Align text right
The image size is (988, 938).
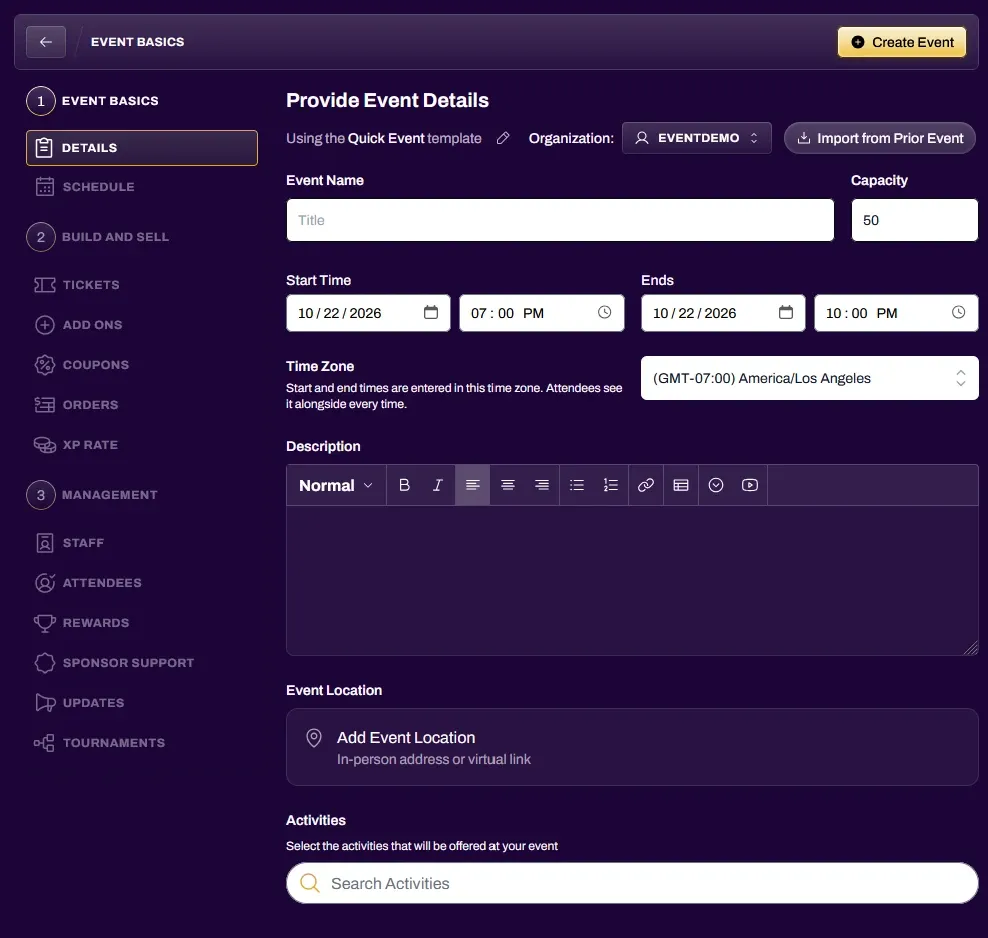(541, 485)
